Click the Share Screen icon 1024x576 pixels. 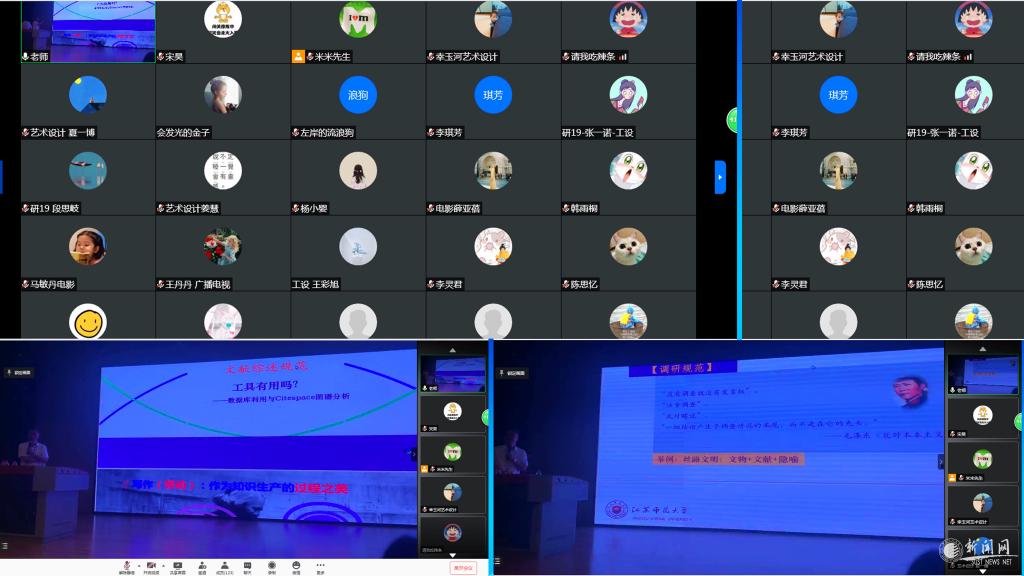(178, 566)
